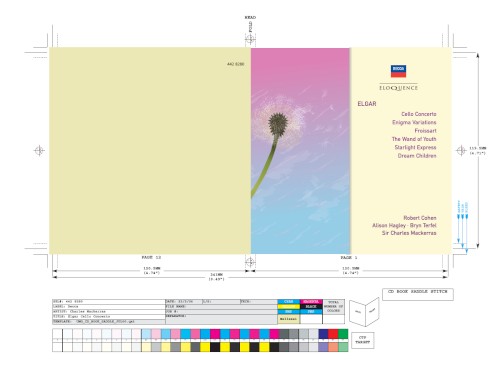This screenshot has width=500, height=365.
Task: Select the "Starlight Express" line
Action: 415,147
